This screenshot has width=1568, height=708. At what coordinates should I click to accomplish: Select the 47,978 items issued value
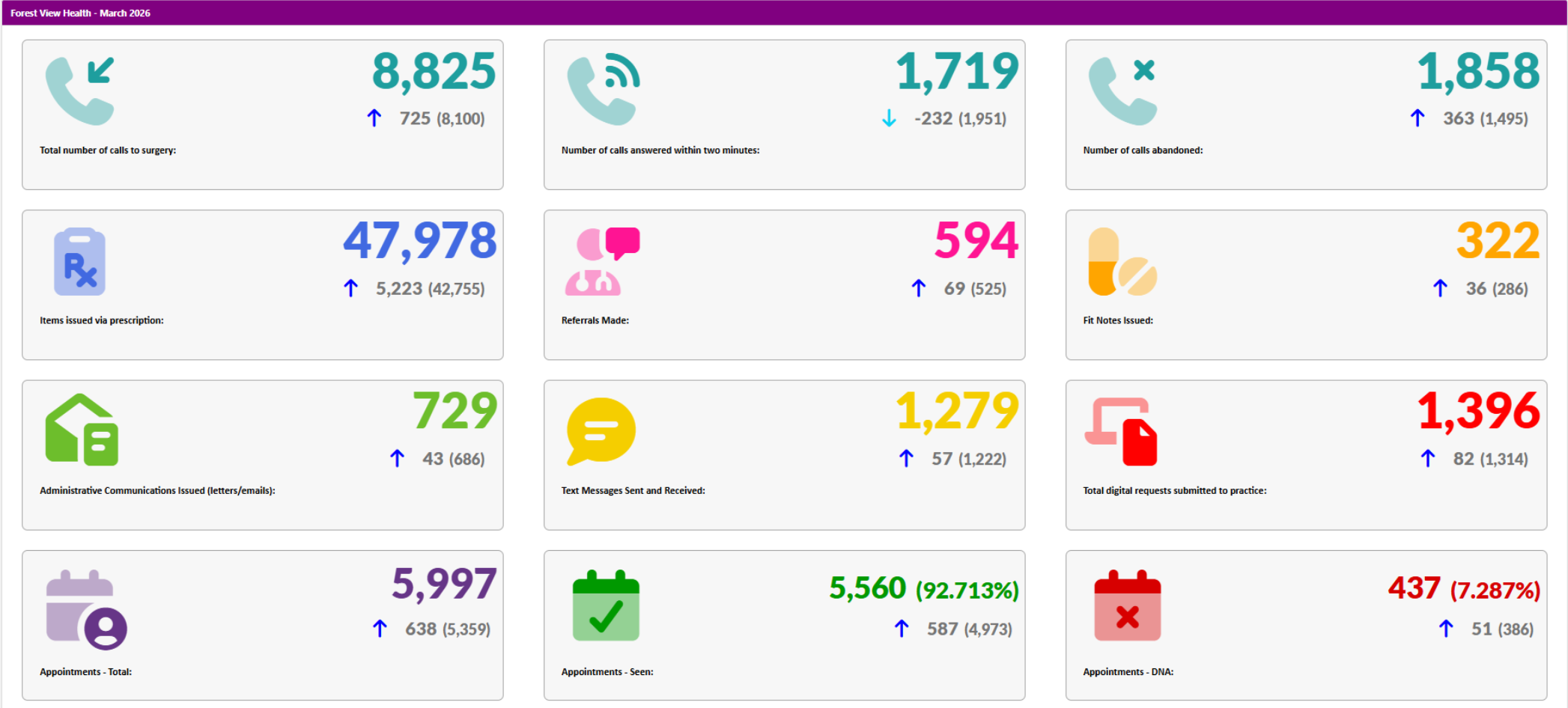(420, 242)
